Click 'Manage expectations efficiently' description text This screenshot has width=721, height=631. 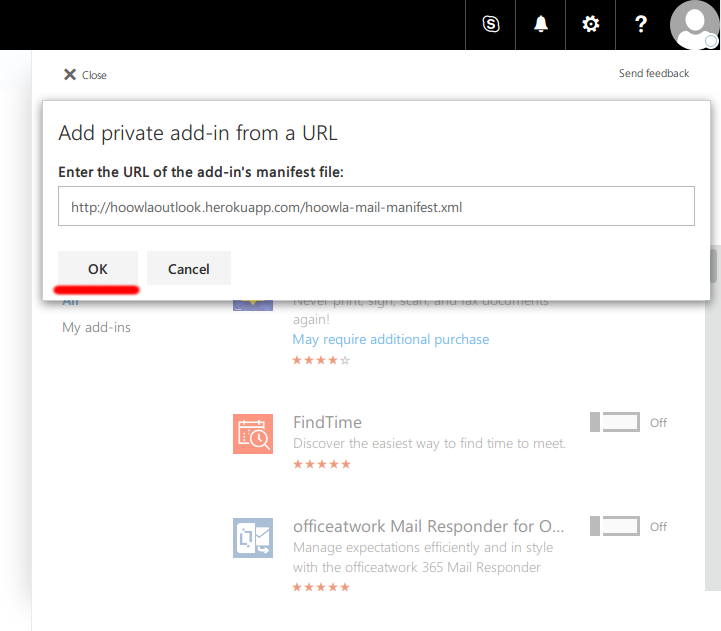[x=423, y=557]
